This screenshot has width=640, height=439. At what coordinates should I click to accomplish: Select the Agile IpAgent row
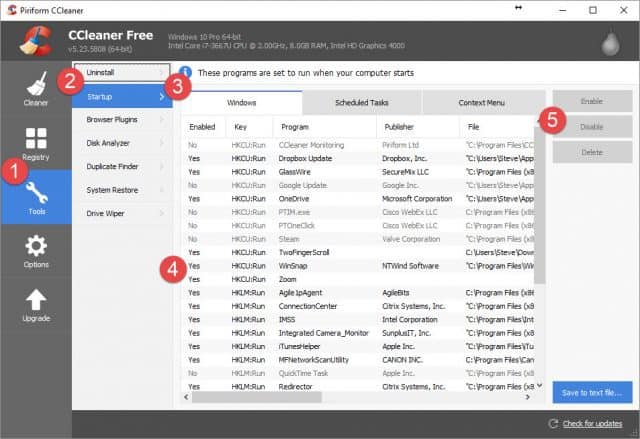358,293
